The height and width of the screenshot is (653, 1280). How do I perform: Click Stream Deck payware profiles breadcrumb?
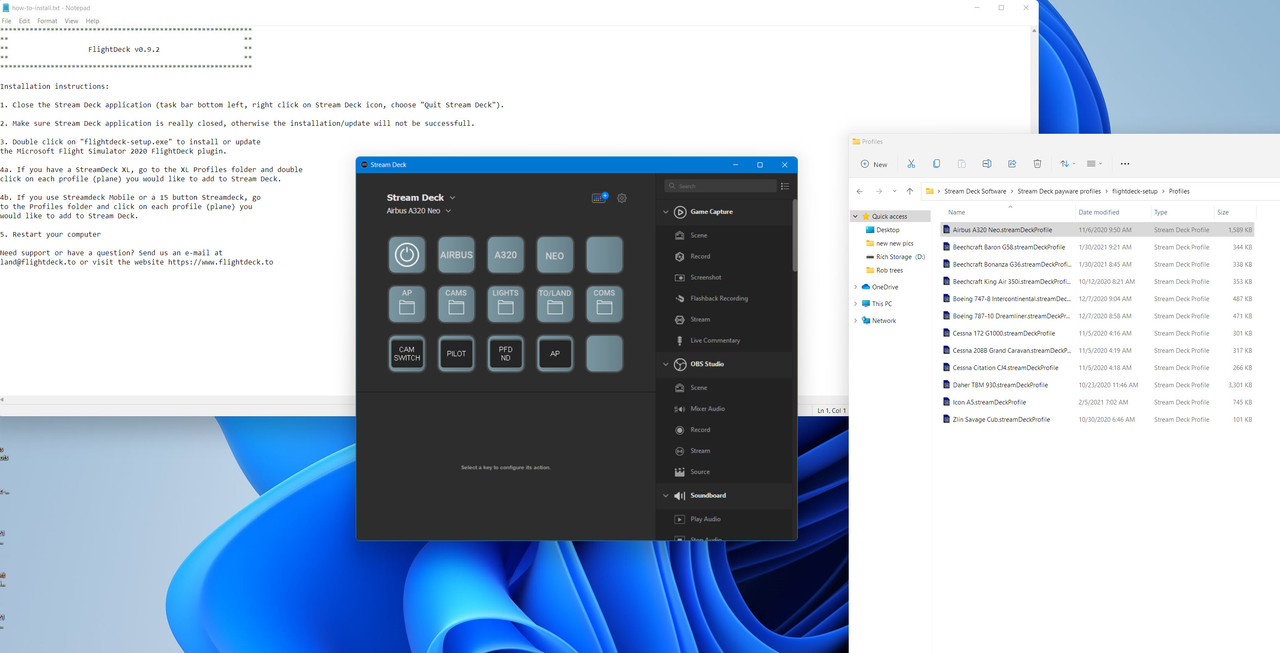point(1059,191)
